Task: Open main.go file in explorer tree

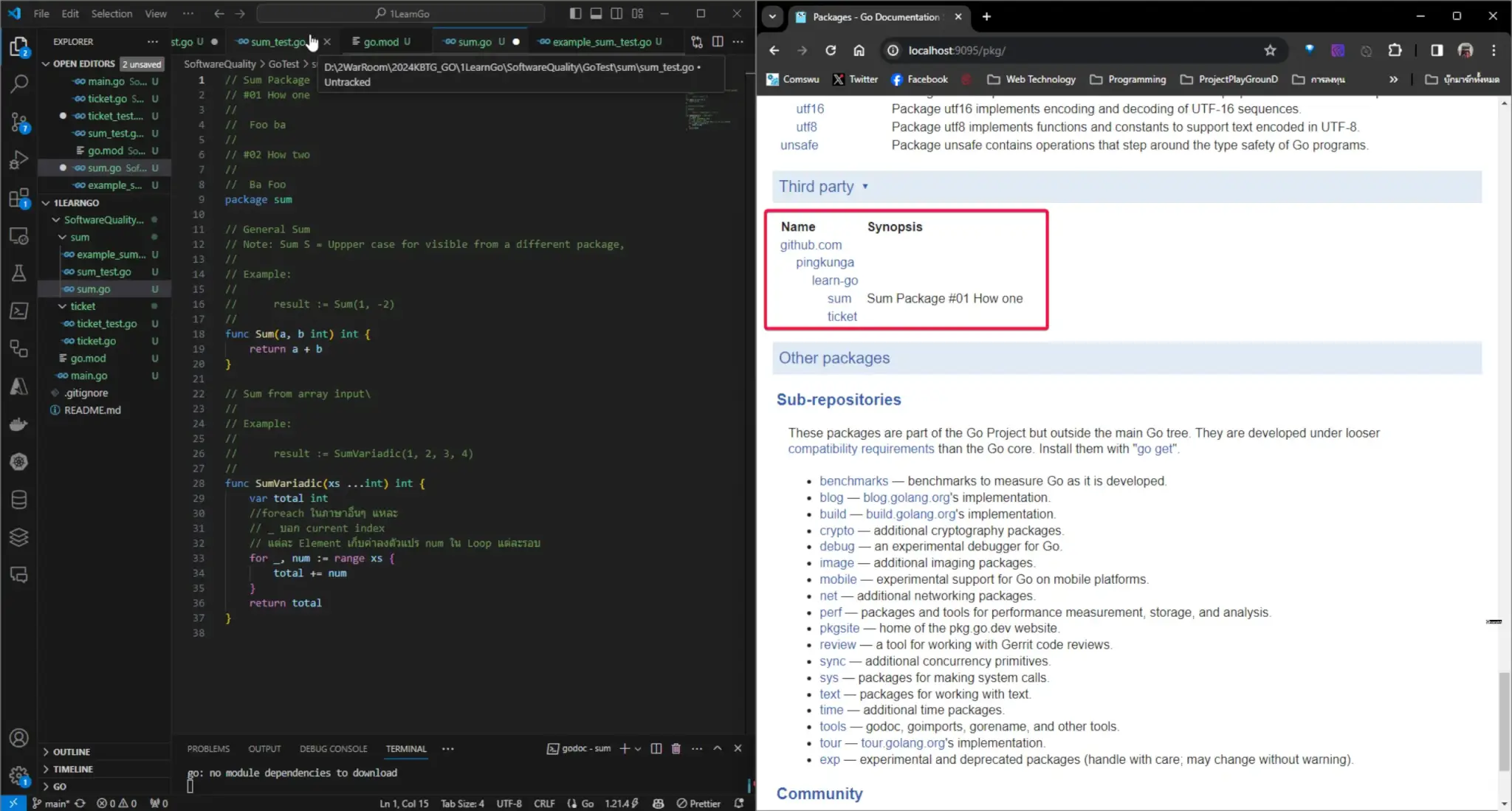Action: click(x=89, y=376)
